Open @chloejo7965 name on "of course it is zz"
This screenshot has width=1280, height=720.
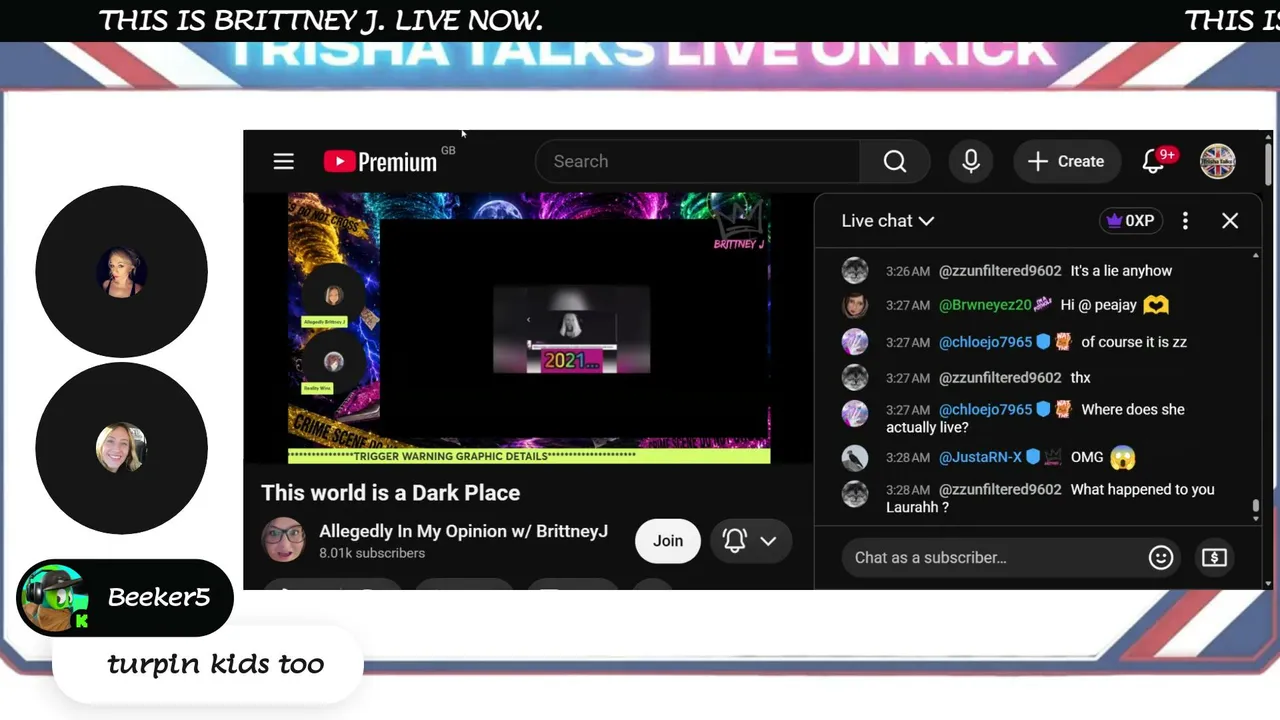pyautogui.click(x=985, y=342)
